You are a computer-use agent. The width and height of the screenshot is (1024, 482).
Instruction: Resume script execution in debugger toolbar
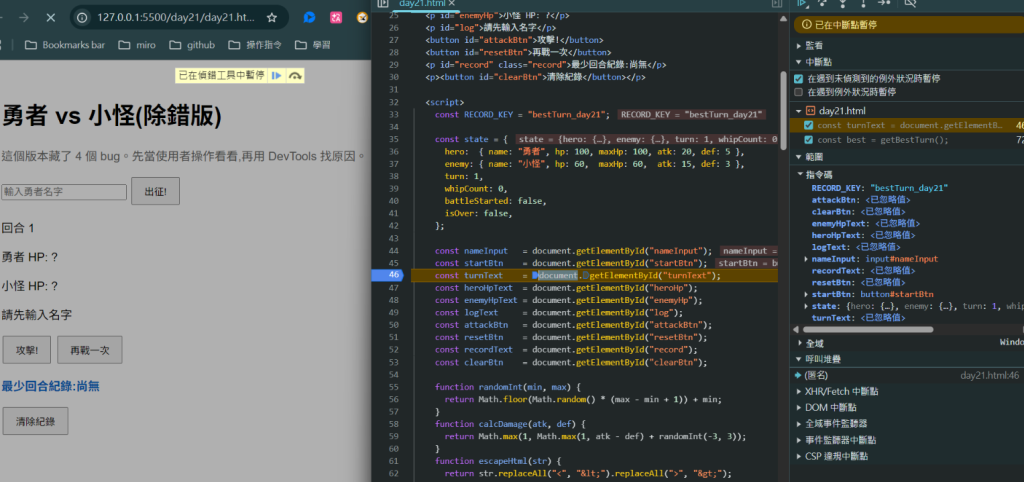[802, 3]
